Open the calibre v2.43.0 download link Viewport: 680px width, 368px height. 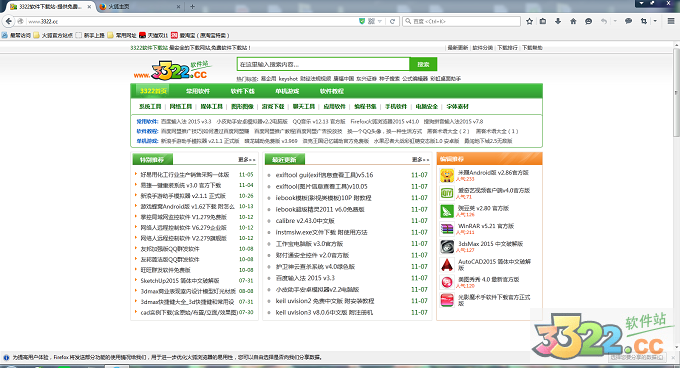305,221
